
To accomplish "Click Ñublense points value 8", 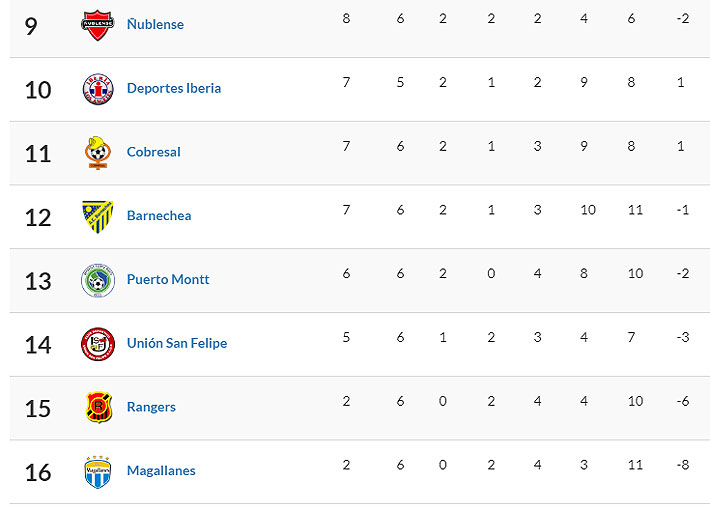I will click(346, 18).
